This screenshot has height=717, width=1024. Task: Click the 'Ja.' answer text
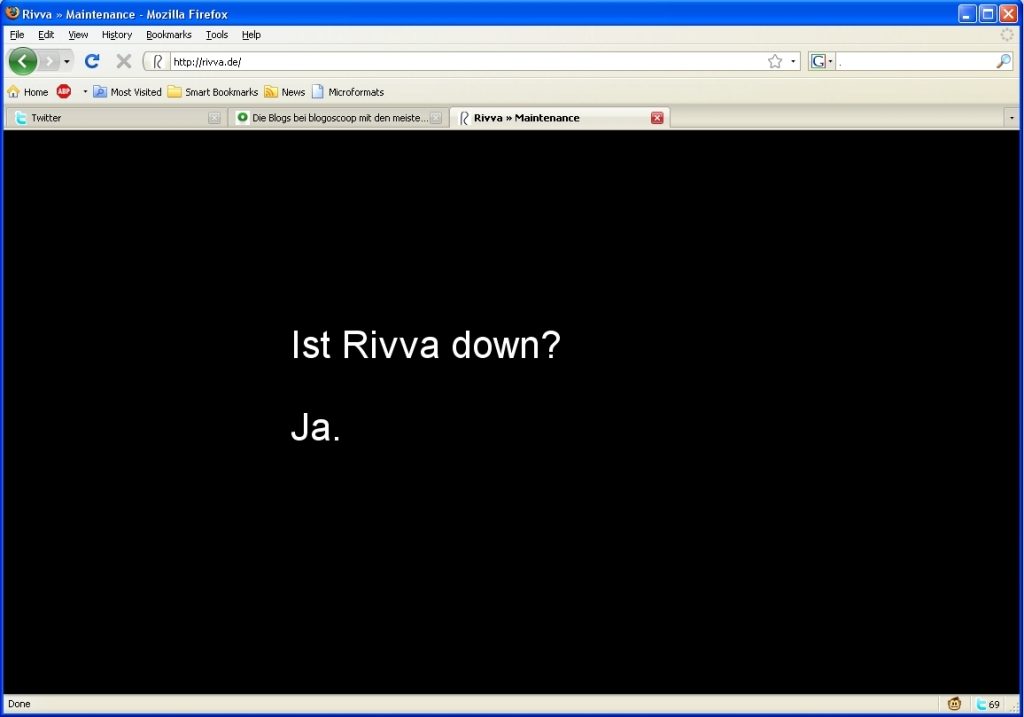pos(316,427)
